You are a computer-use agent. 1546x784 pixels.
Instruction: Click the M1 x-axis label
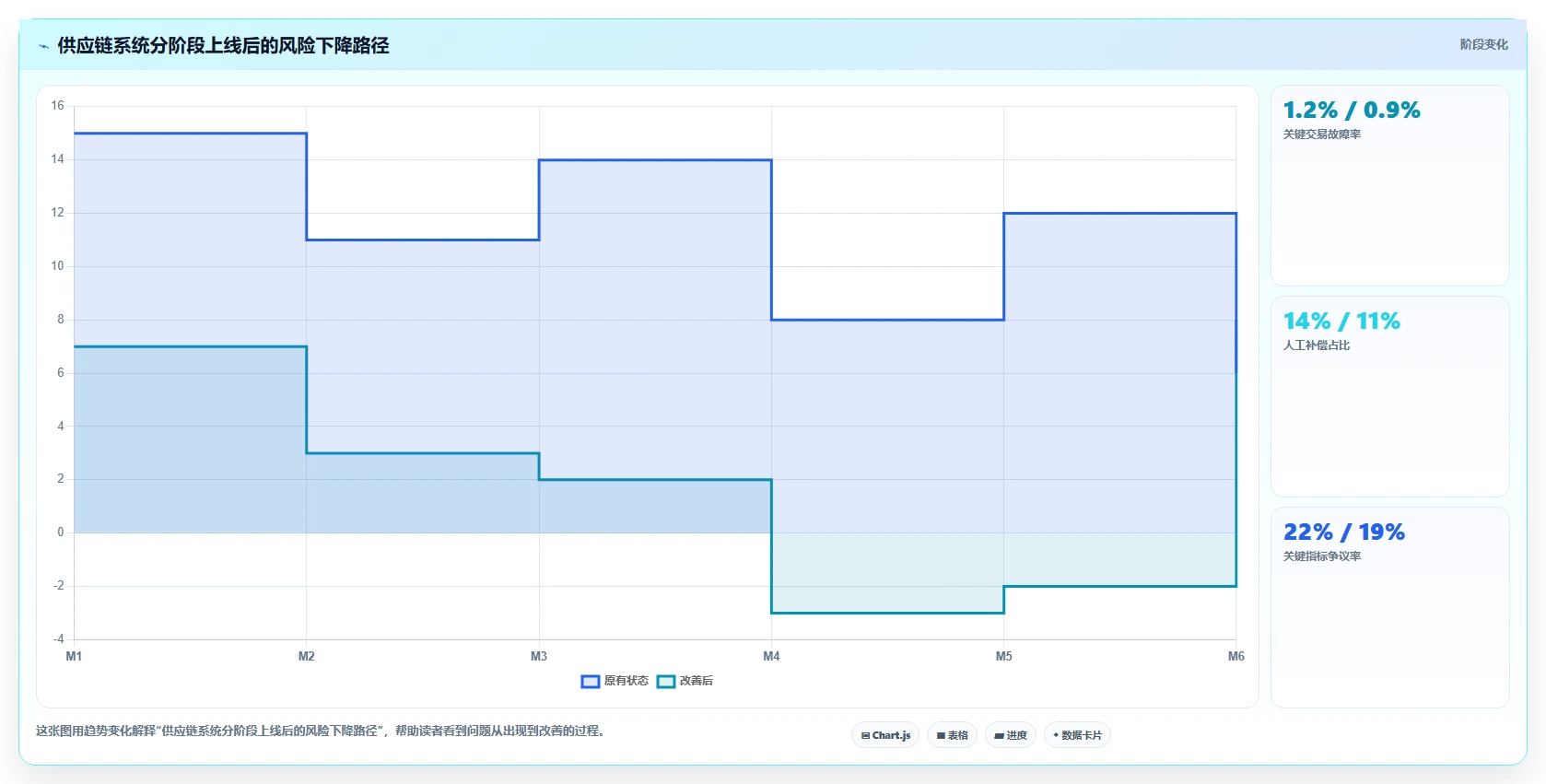74,656
